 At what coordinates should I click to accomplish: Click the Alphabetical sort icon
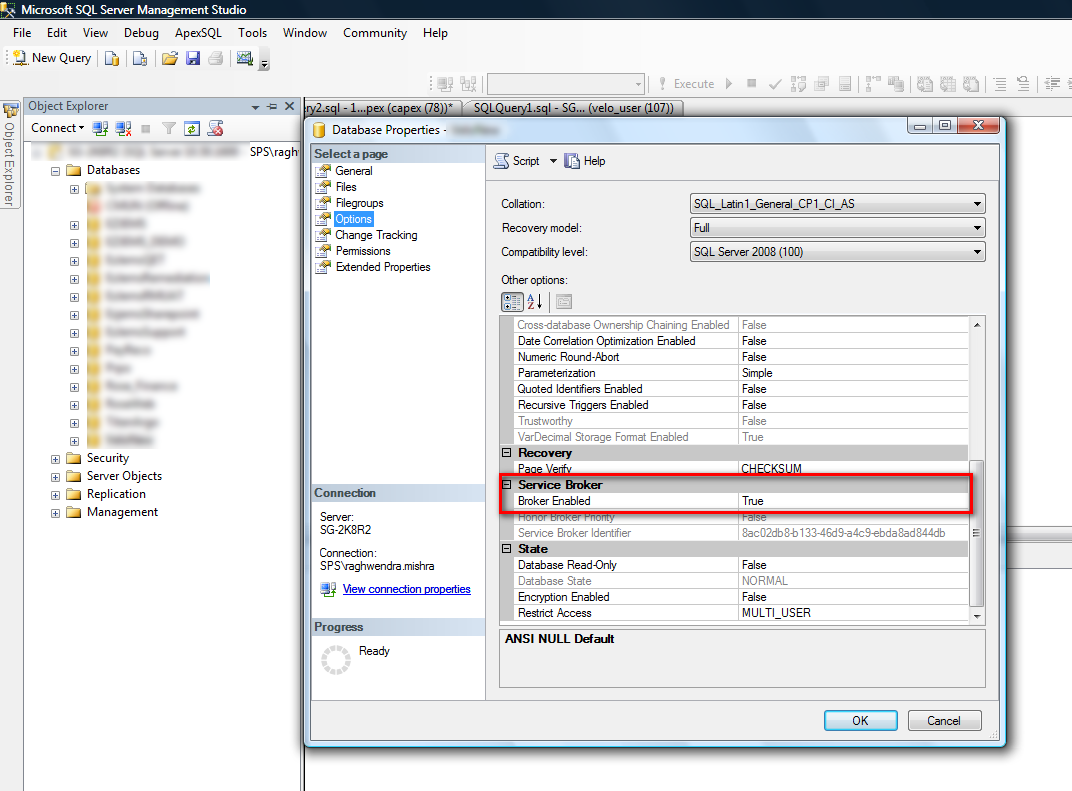pyautogui.click(x=535, y=301)
